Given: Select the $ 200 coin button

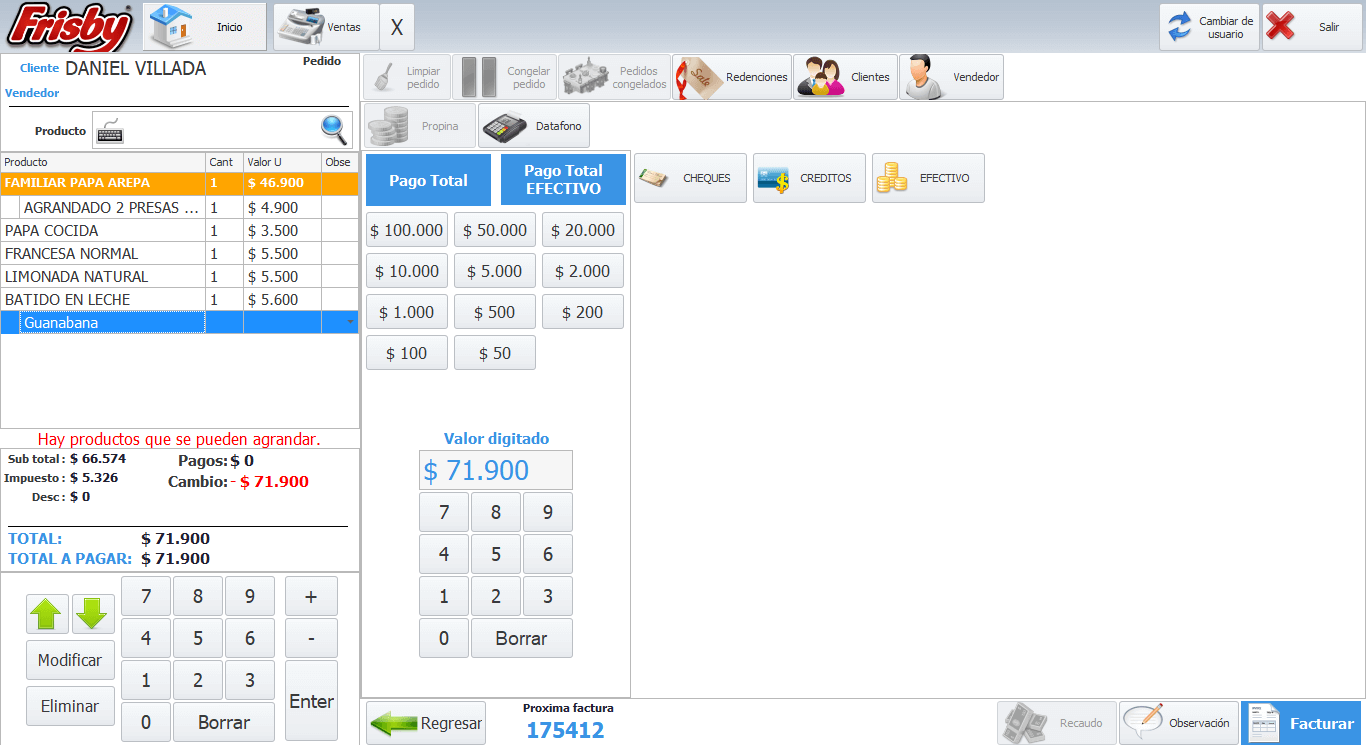Looking at the screenshot, I should (x=583, y=312).
